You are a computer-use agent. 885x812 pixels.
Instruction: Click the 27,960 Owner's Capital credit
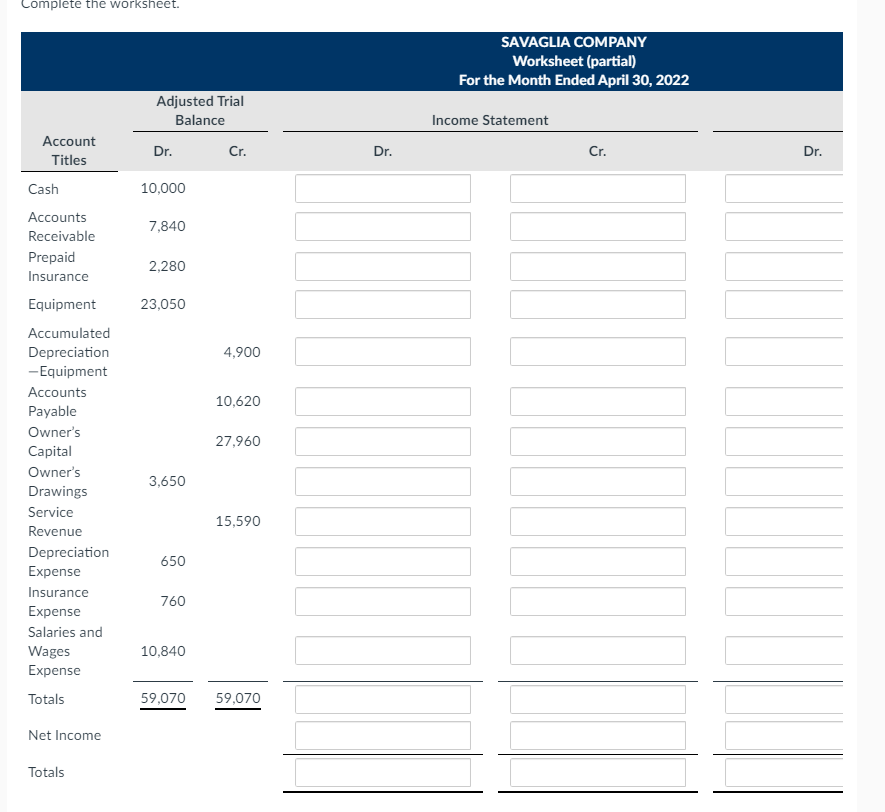238,441
